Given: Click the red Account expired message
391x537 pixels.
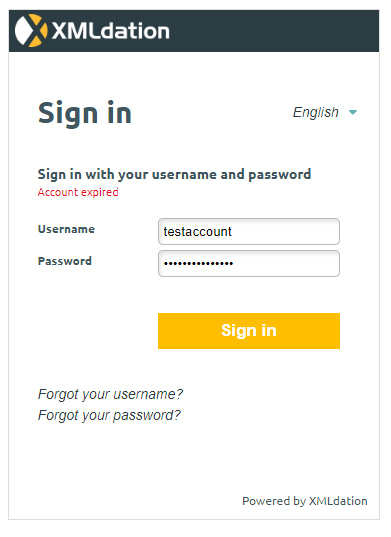Looking at the screenshot, I should pos(78,192).
